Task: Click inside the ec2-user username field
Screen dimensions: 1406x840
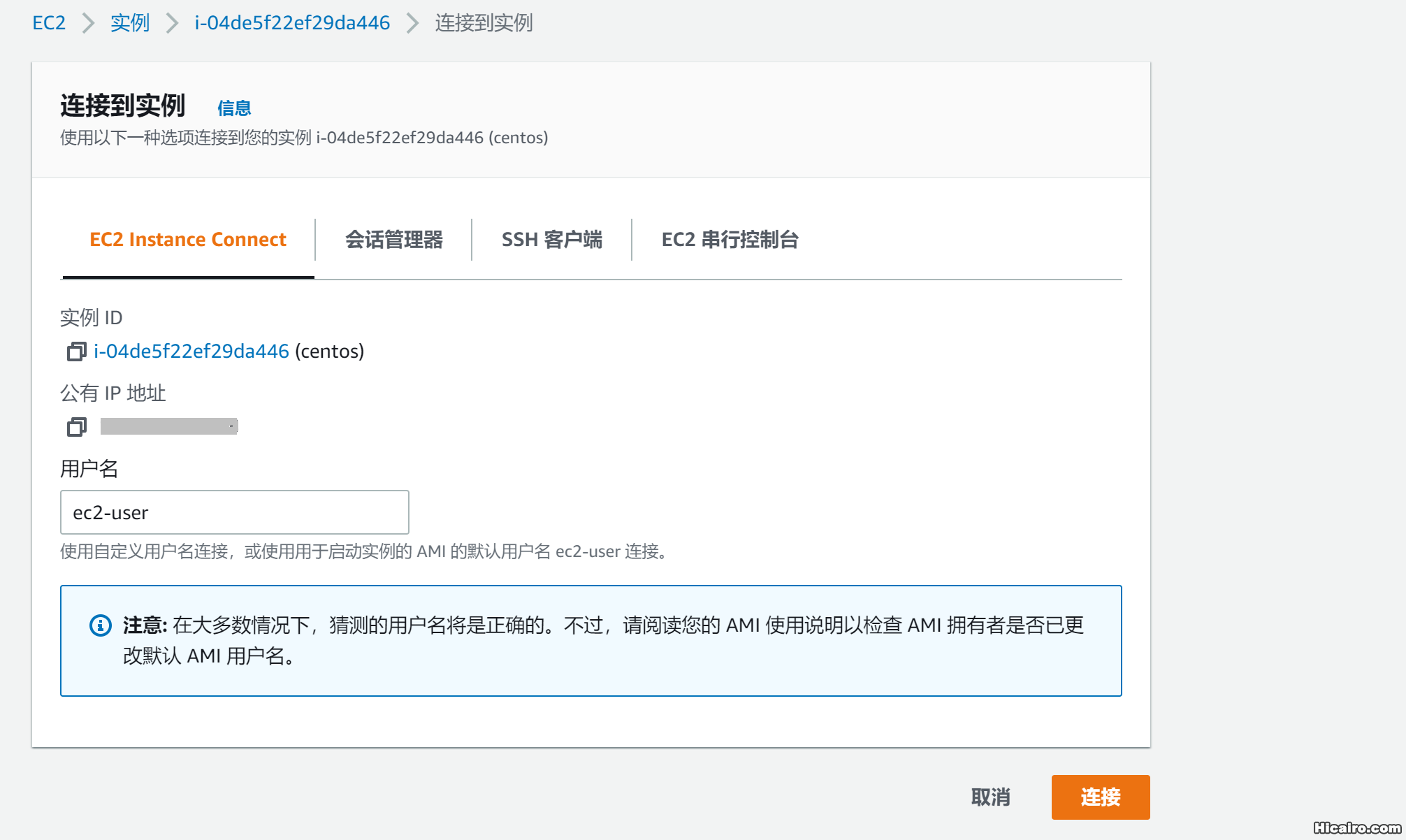Action: tap(234, 512)
